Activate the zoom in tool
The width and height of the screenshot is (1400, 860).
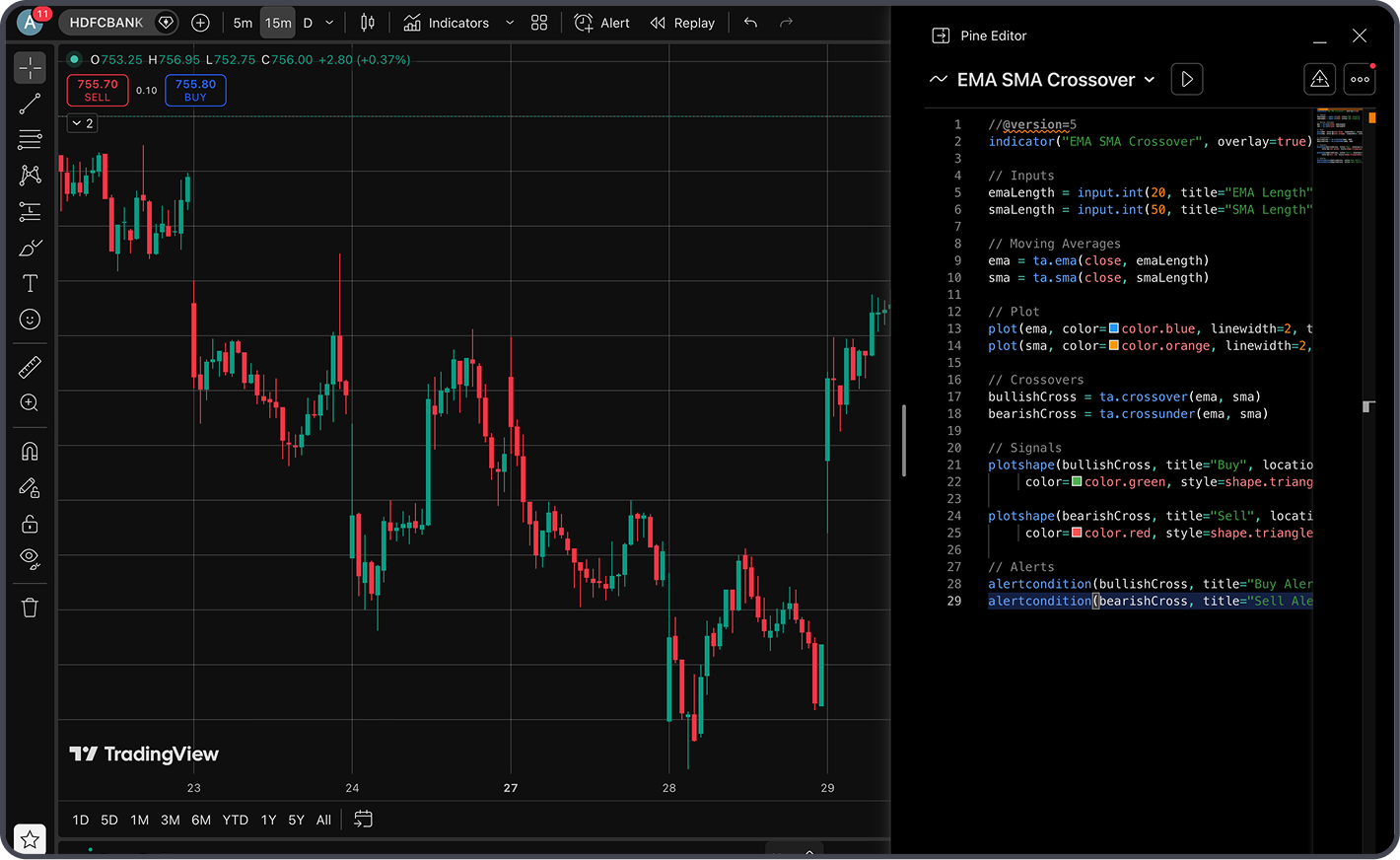click(x=31, y=403)
